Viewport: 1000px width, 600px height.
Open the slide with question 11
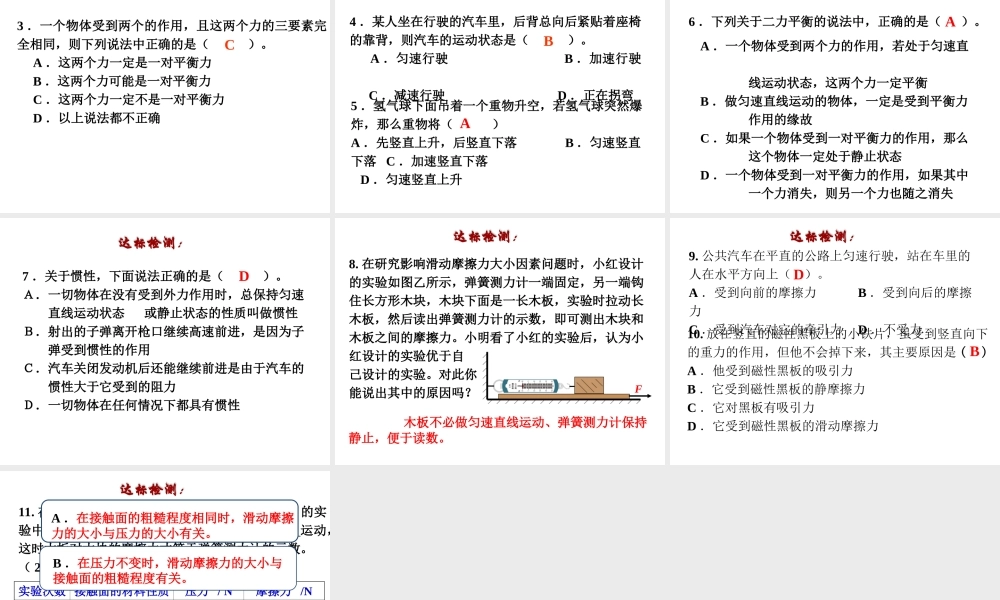click(x=165, y=535)
